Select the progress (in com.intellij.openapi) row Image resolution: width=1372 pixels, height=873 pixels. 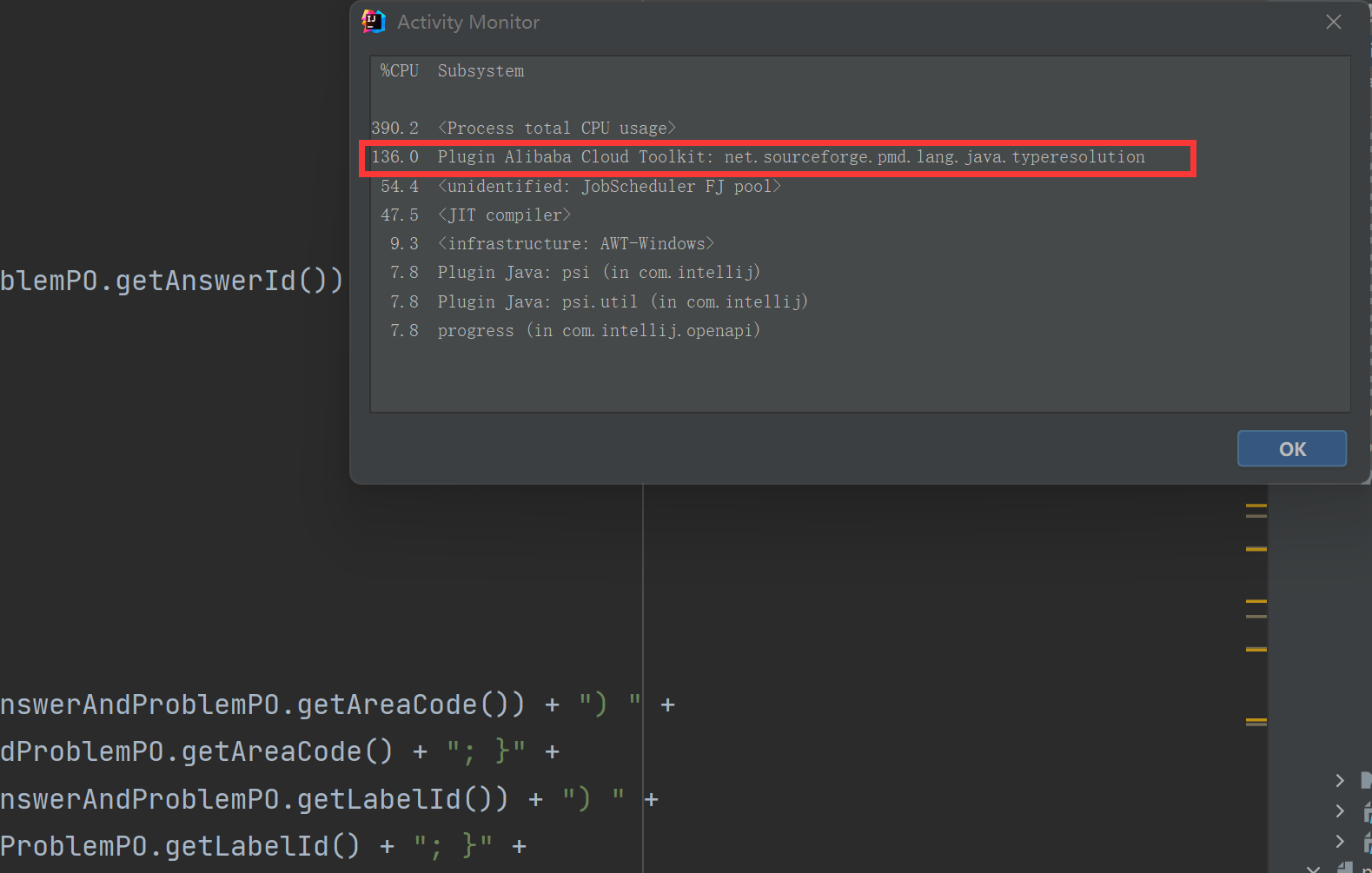point(860,330)
